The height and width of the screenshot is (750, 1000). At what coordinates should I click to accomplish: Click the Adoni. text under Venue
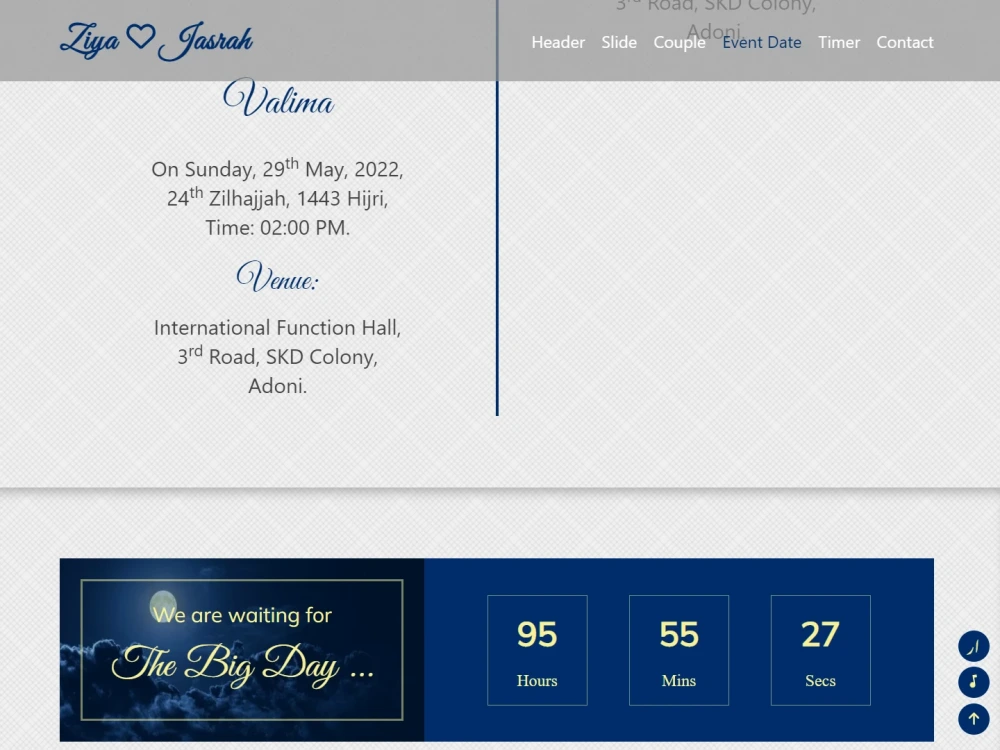click(277, 386)
